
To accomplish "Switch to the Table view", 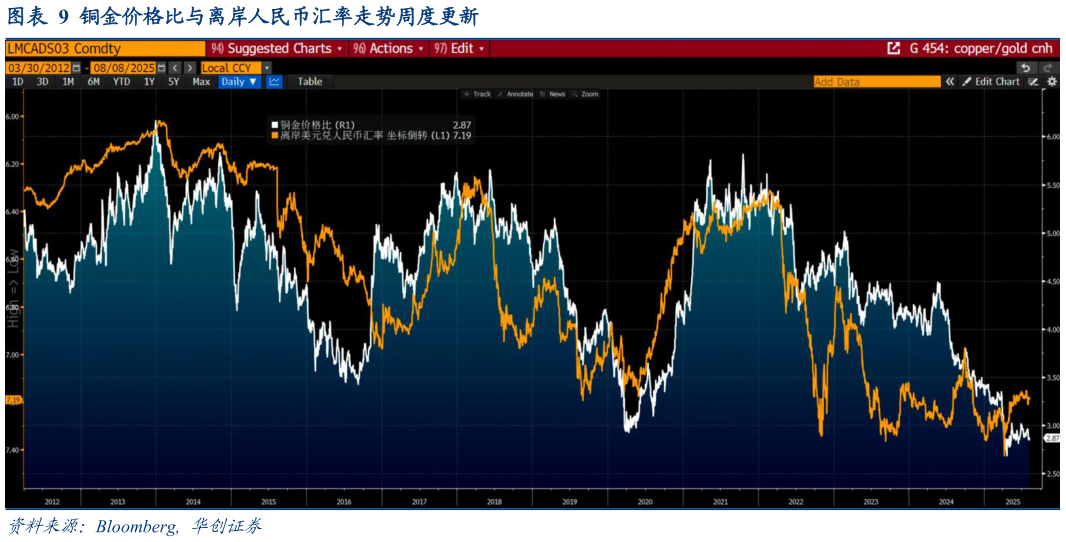I will click(310, 82).
